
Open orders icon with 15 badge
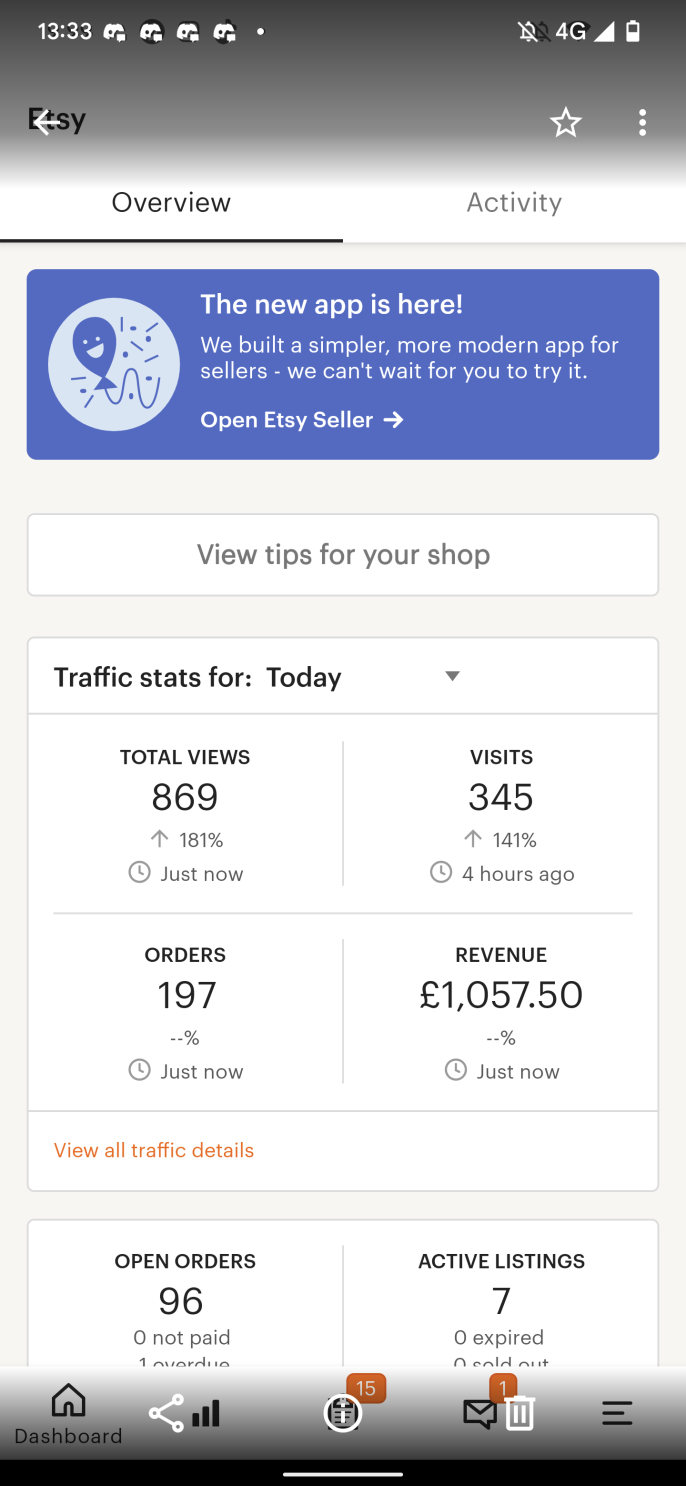point(343,1412)
